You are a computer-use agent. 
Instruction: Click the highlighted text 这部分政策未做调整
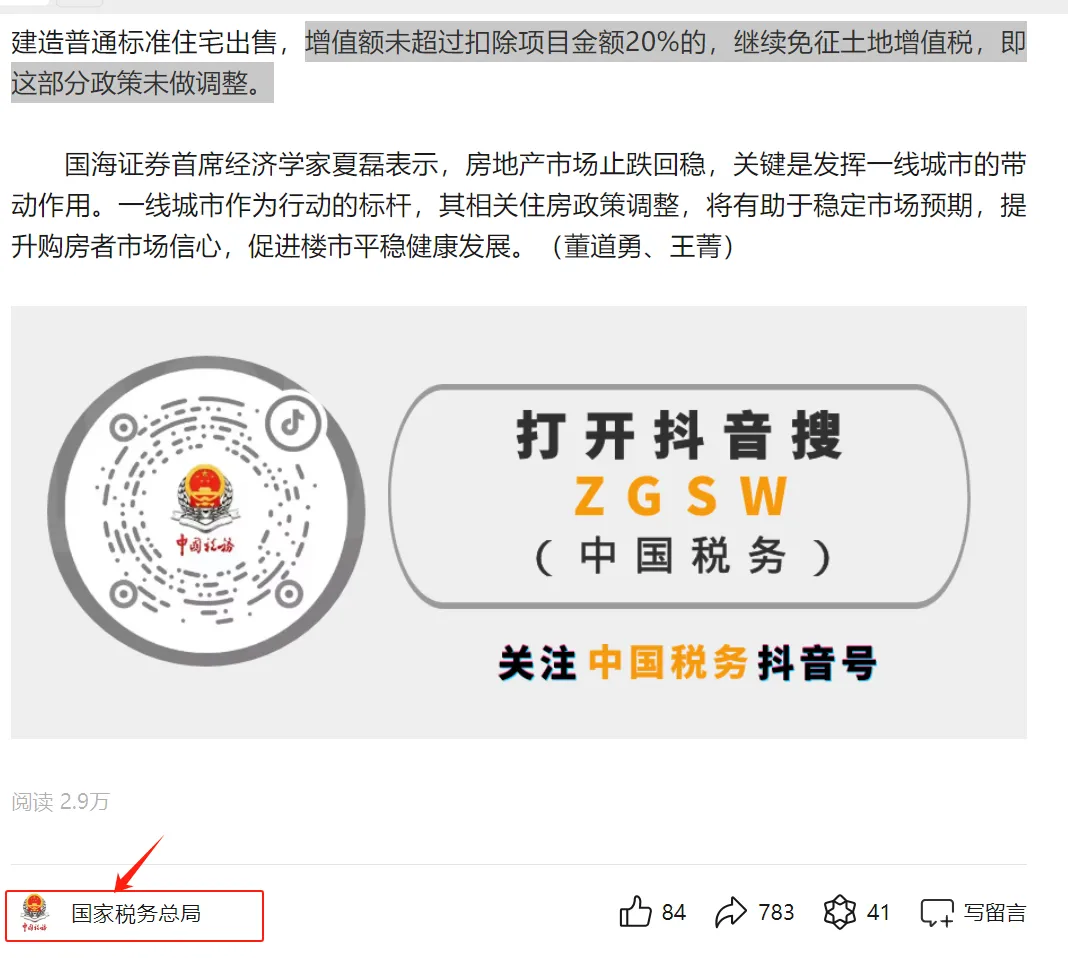pos(136,83)
